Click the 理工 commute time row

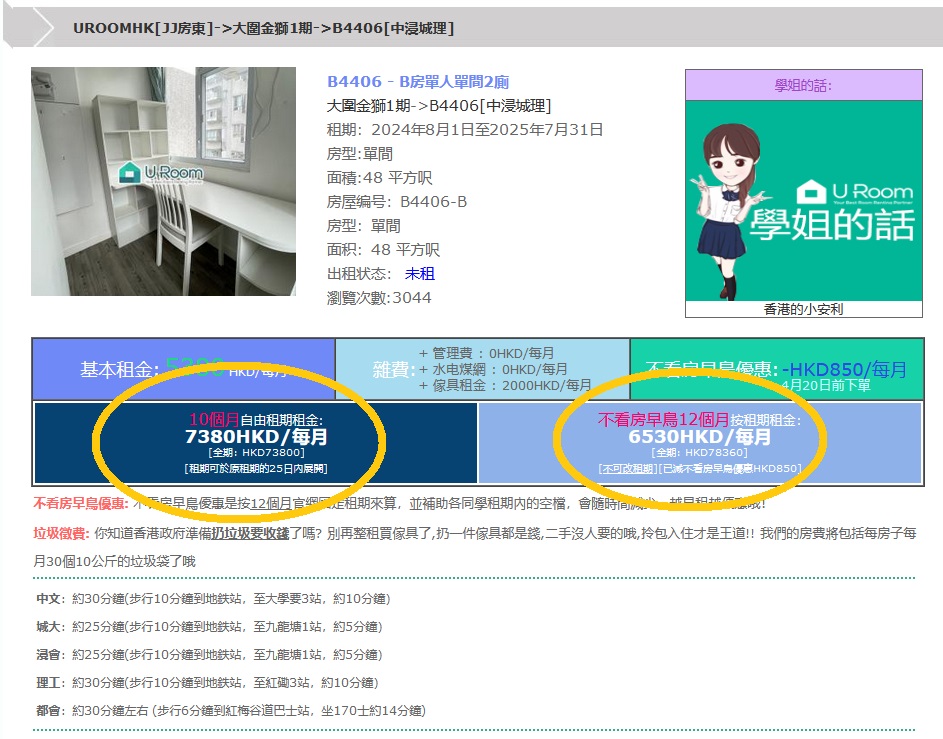click(x=207, y=682)
